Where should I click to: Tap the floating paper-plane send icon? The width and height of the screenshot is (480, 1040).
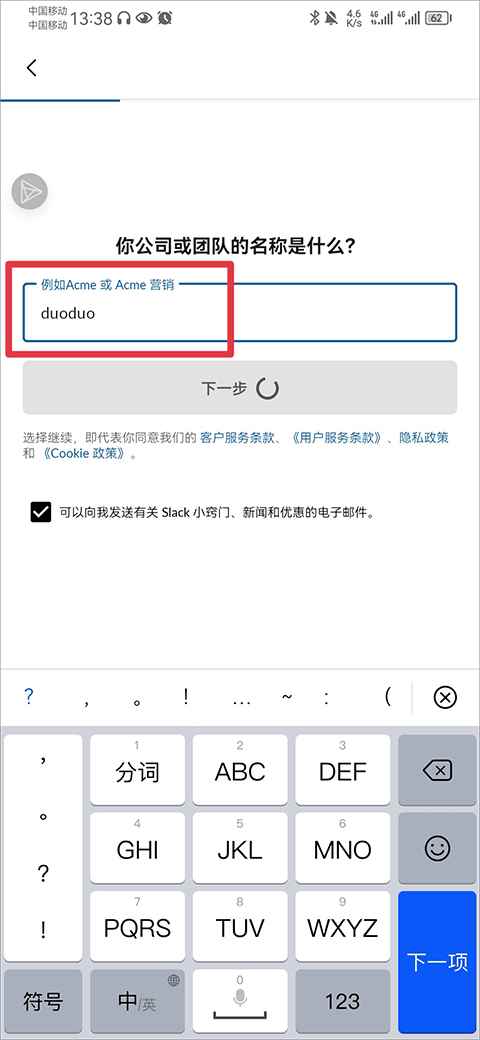click(30, 192)
